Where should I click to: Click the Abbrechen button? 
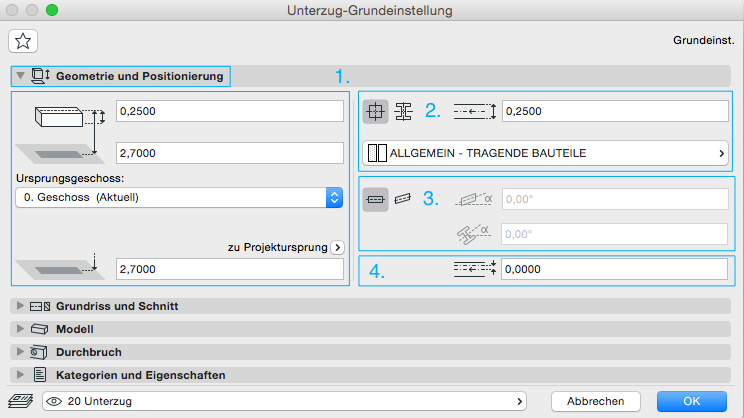(595, 401)
